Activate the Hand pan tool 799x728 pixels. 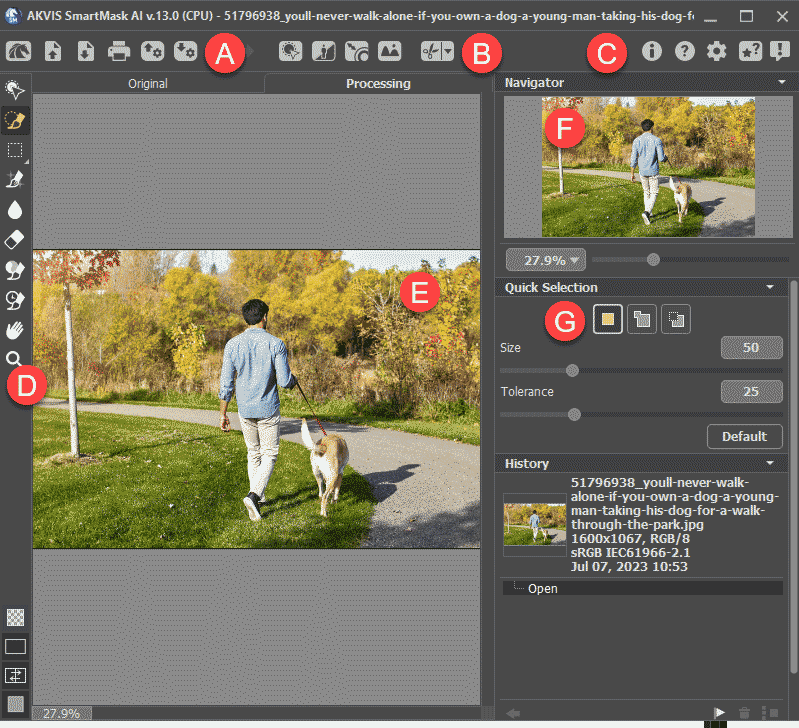pos(15,329)
